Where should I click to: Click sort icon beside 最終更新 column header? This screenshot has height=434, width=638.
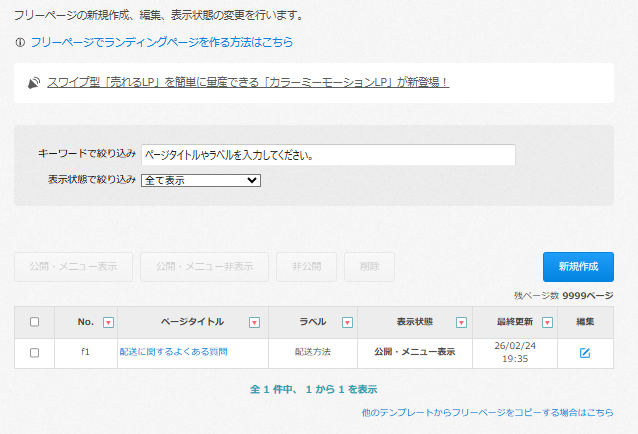coord(544,322)
